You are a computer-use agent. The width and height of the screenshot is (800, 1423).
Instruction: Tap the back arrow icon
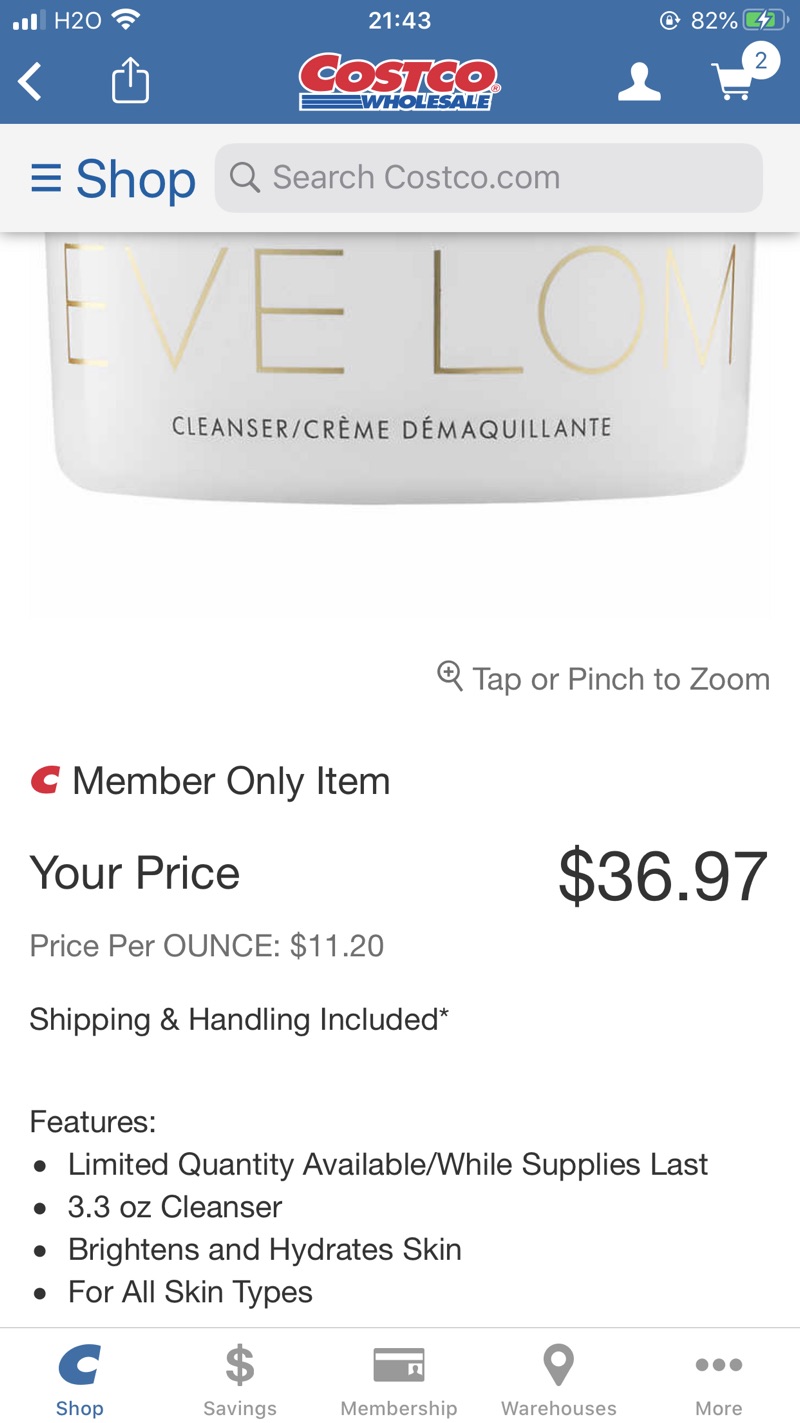pos(31,82)
